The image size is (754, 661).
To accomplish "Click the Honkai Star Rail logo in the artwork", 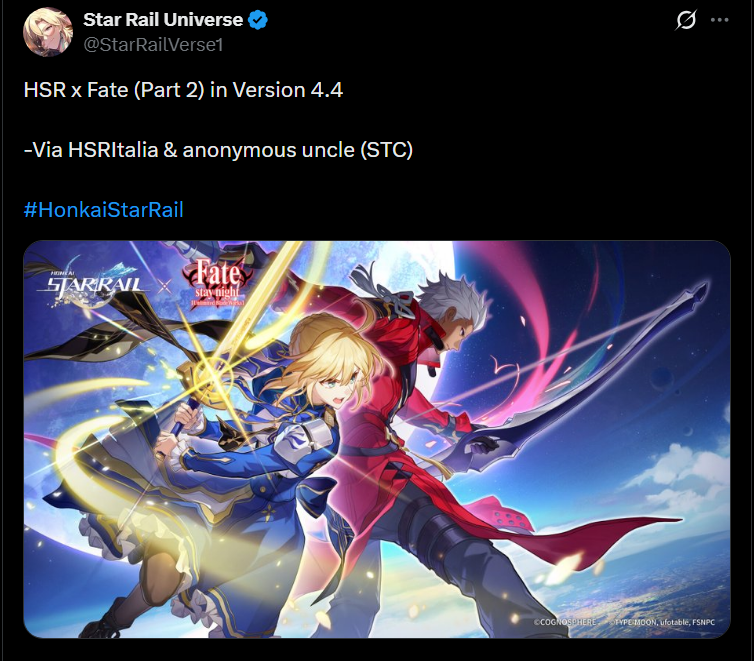I will (93, 285).
